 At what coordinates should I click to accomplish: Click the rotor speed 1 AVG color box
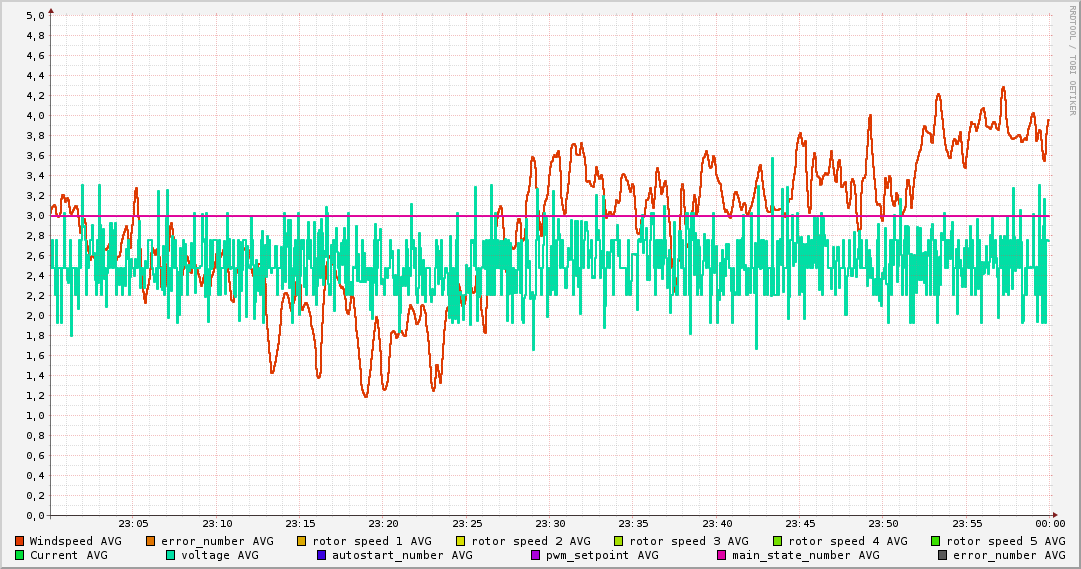(301, 541)
